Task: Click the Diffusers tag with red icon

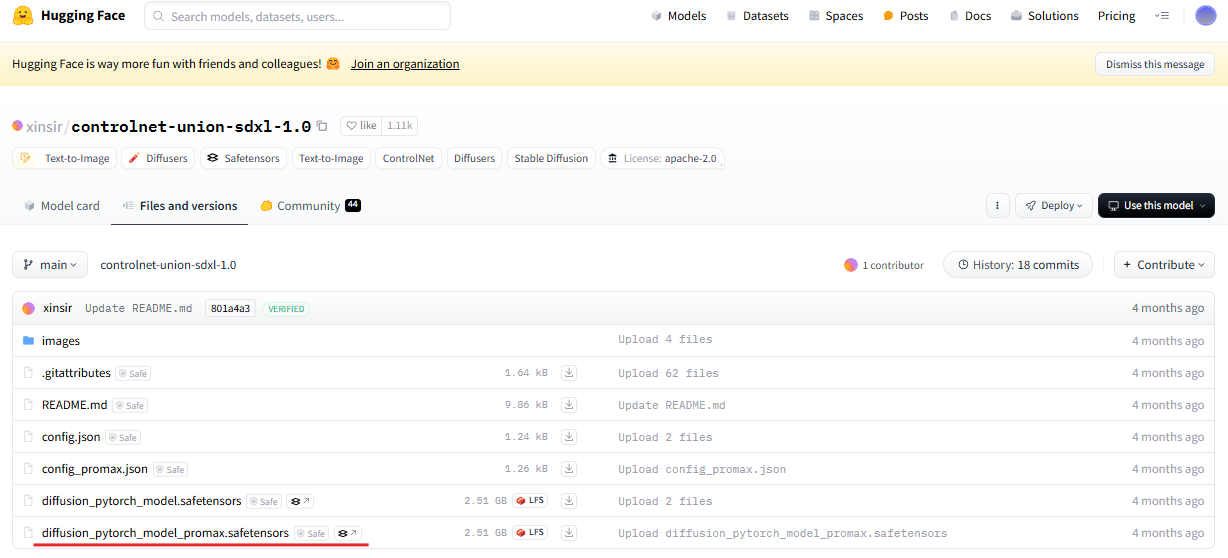Action: coord(158,158)
